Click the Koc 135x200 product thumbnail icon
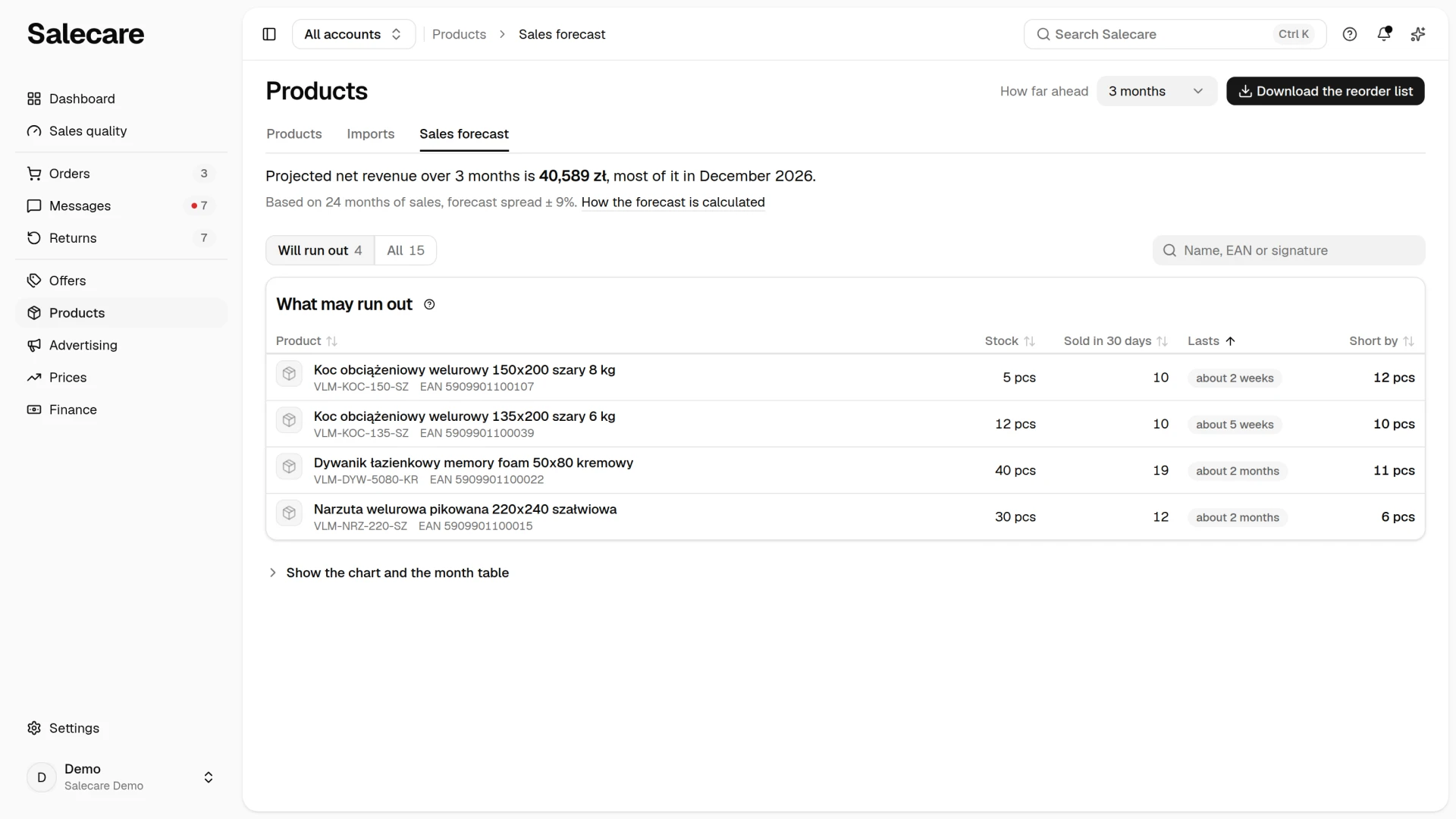 [x=289, y=420]
